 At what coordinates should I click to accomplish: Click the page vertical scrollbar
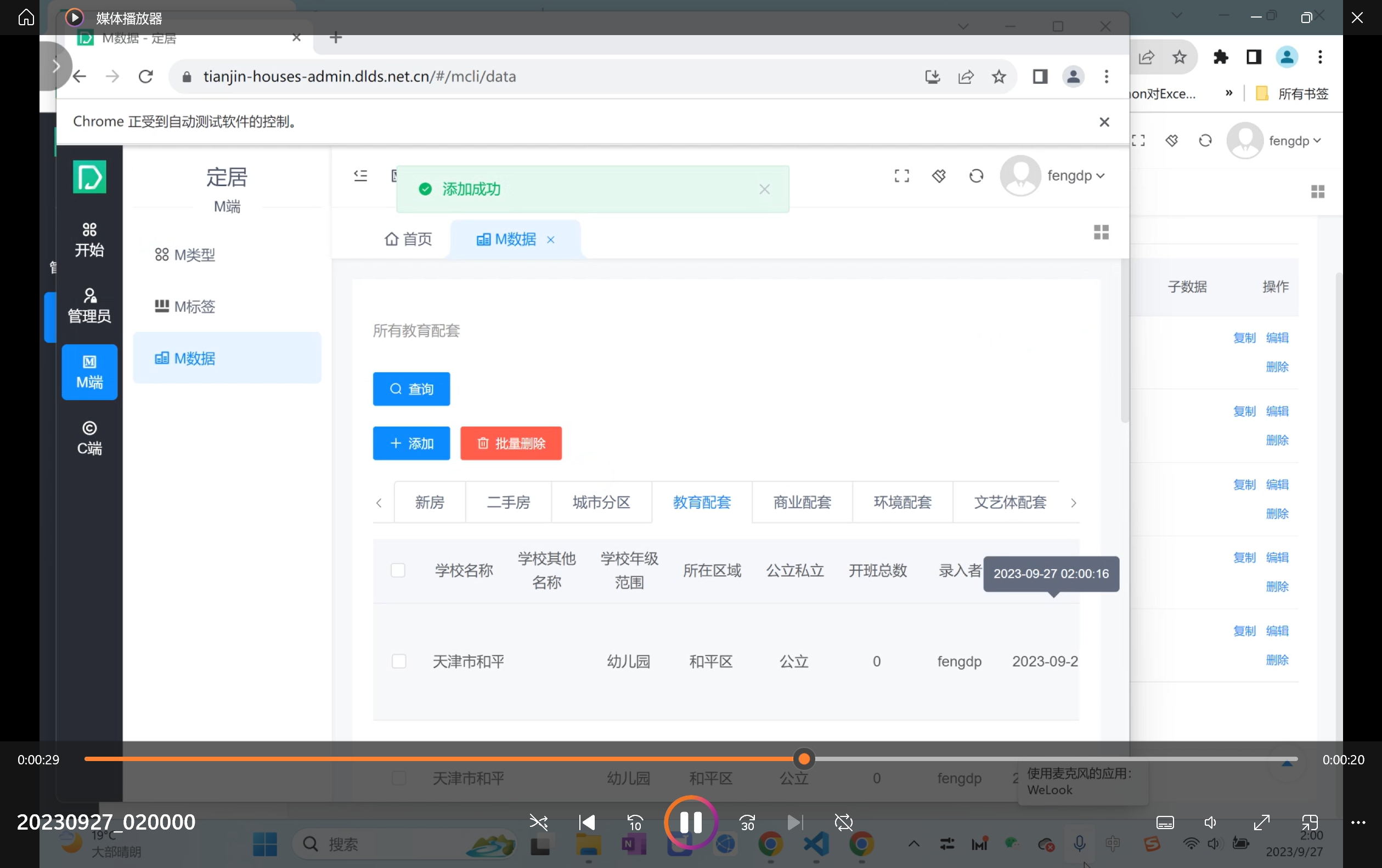coord(1125,342)
